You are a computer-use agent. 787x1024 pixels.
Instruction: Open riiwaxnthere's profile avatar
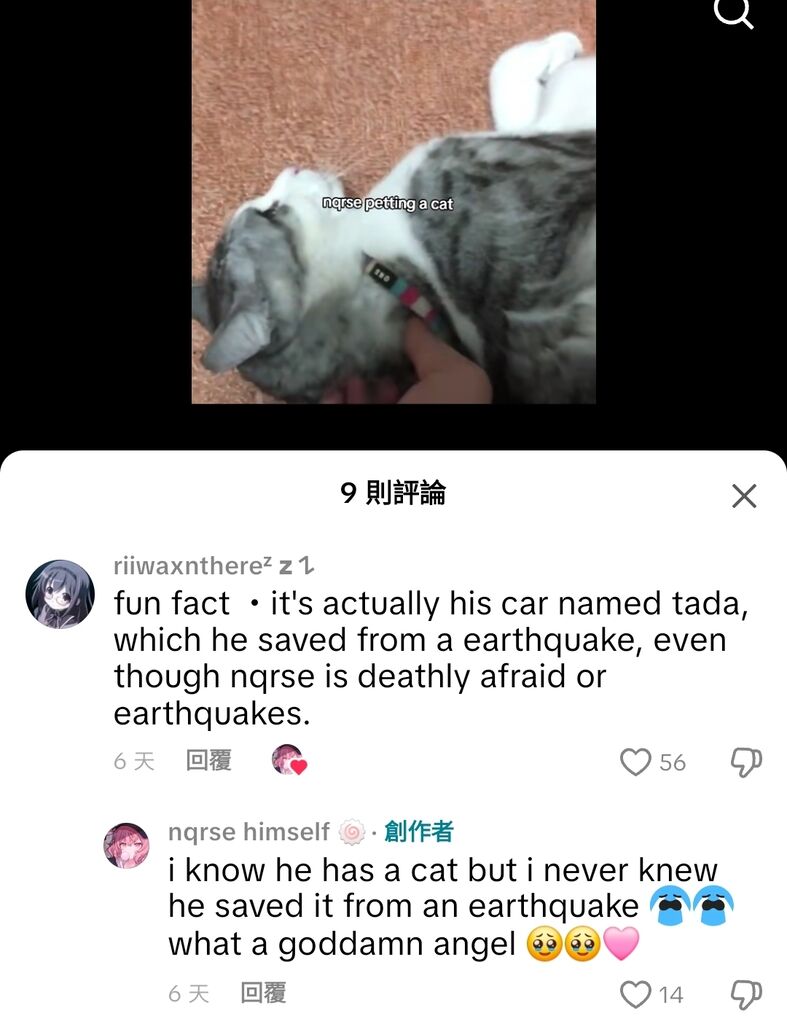60,594
